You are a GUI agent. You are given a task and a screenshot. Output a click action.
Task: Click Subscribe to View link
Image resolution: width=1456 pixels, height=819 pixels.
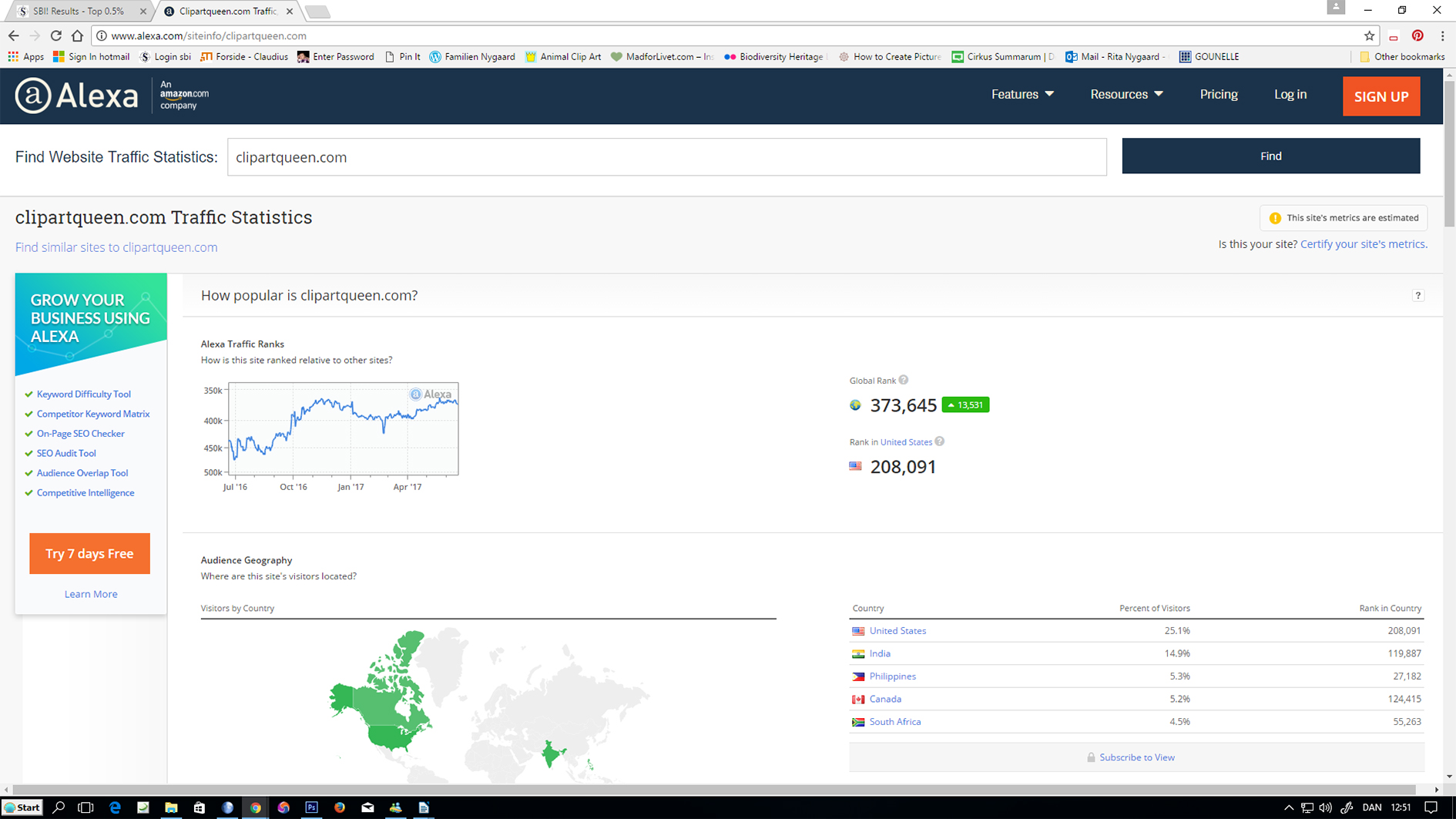(1136, 757)
